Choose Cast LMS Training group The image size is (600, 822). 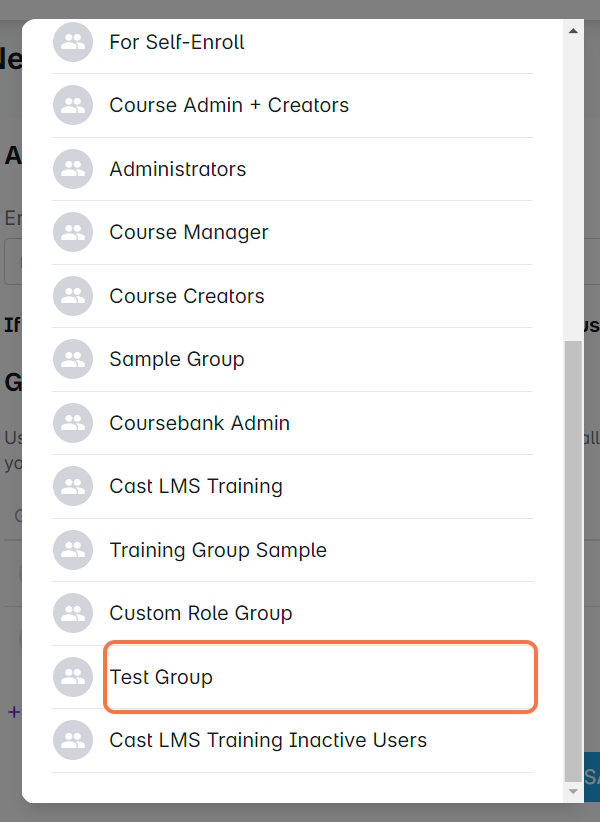tap(196, 486)
